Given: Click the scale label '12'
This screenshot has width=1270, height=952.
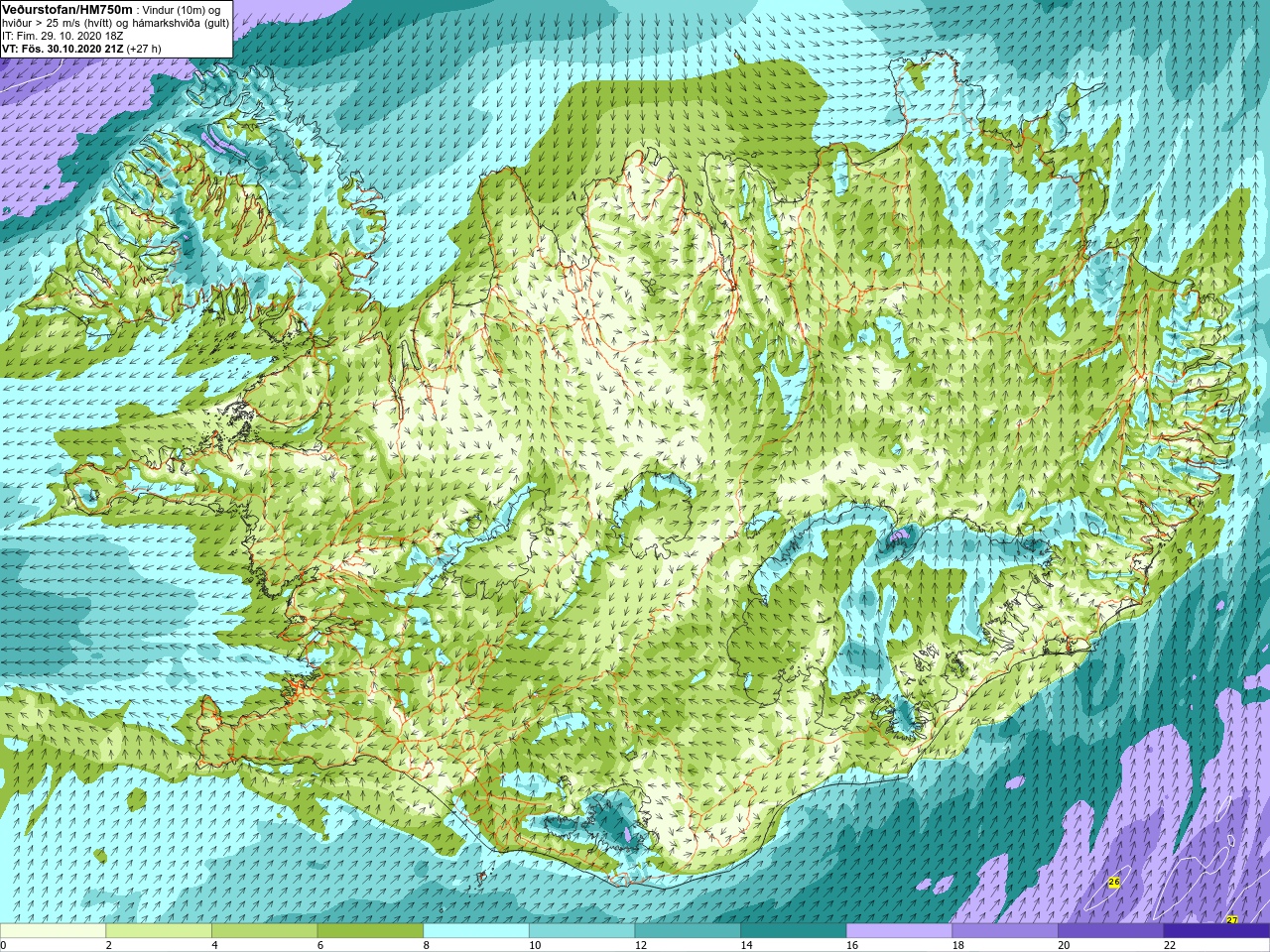Looking at the screenshot, I should click(640, 945).
